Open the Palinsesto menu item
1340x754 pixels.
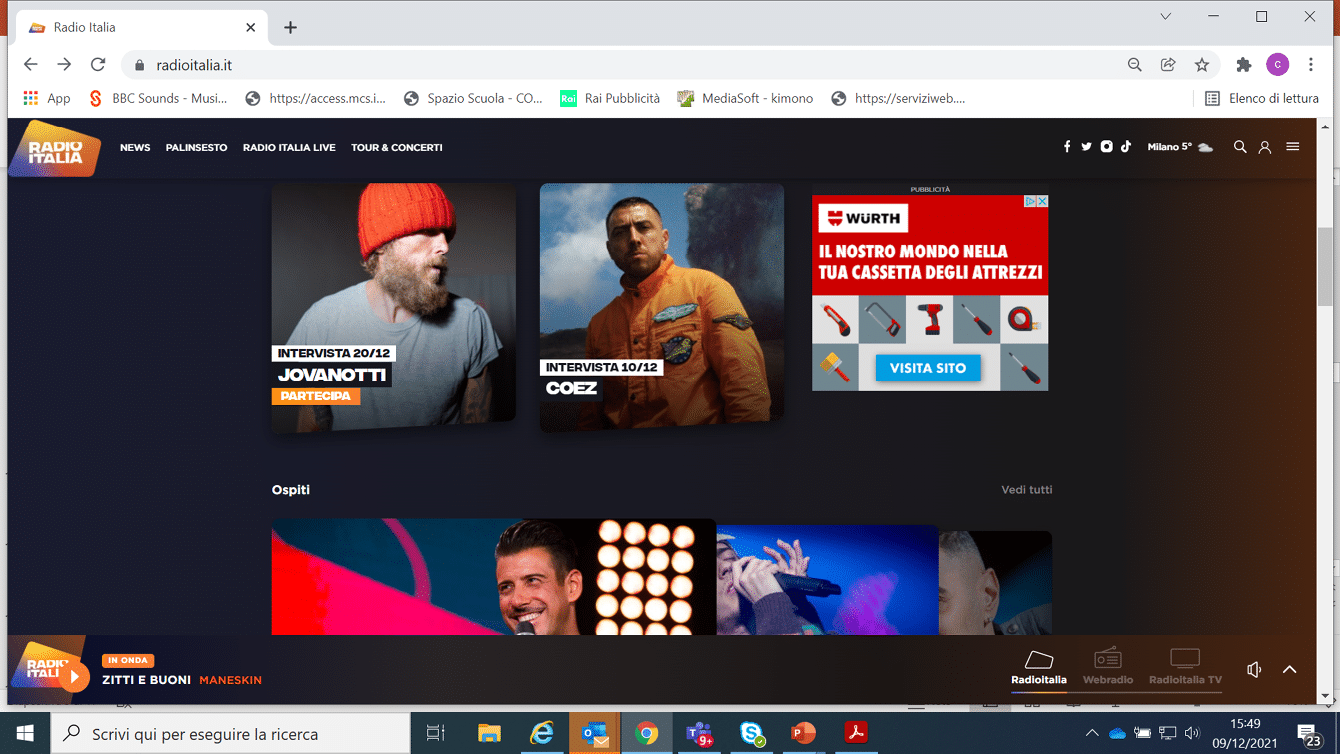[x=196, y=148]
